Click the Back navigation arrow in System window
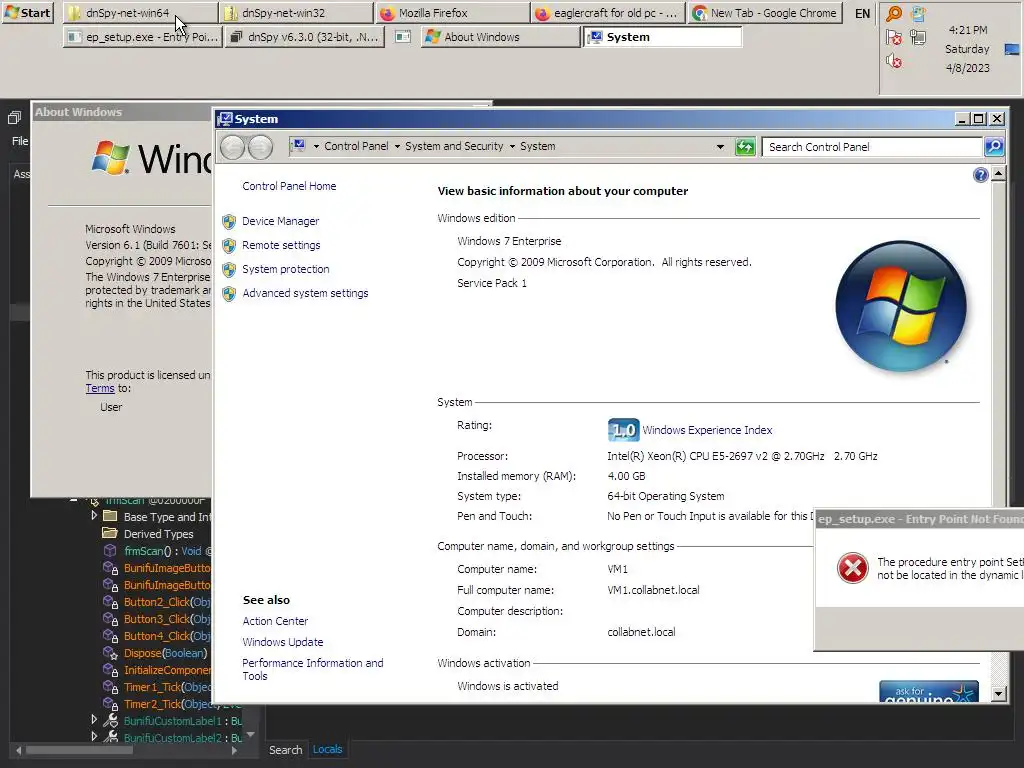This screenshot has width=1024, height=768. click(x=232, y=147)
